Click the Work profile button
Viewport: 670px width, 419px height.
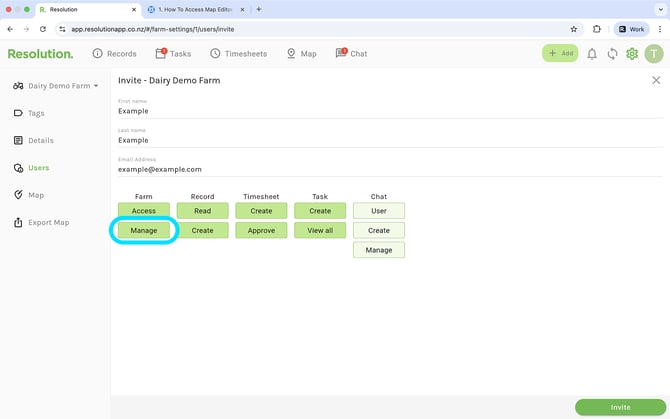[632, 29]
